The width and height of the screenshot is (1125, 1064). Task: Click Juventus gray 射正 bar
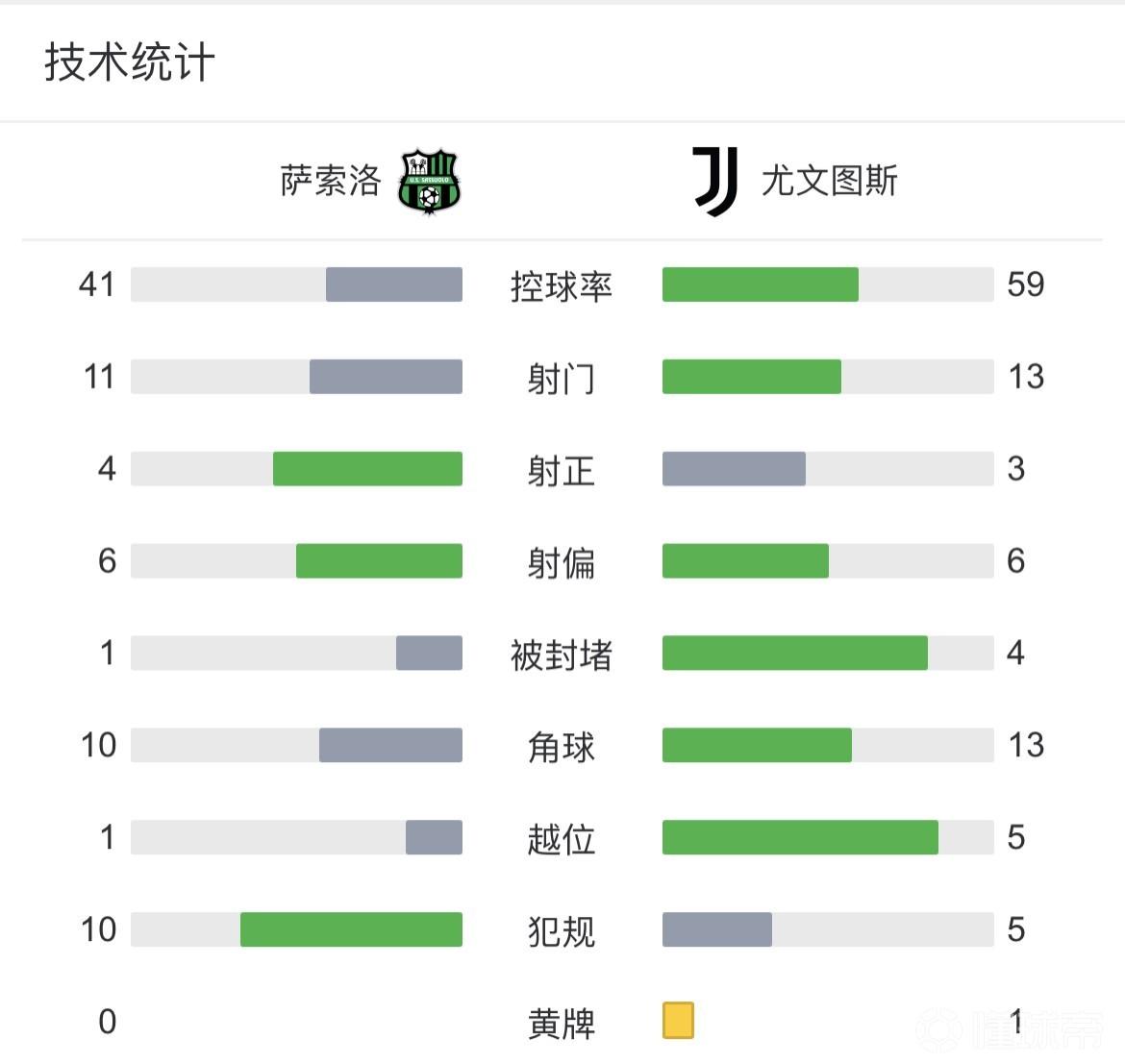pyautogui.click(x=734, y=469)
